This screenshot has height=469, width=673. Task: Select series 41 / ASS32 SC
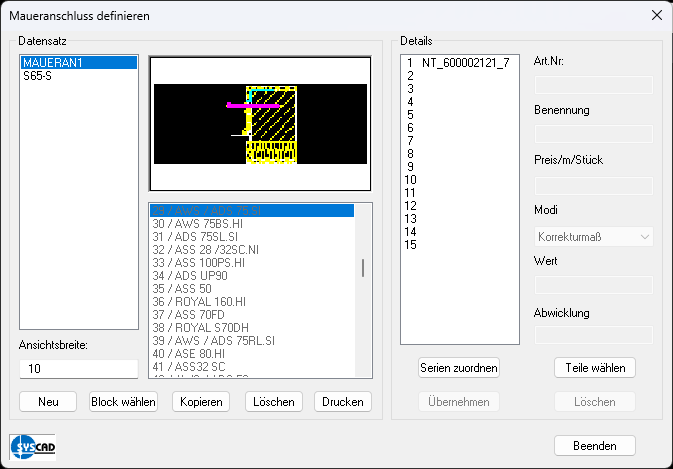pos(252,366)
